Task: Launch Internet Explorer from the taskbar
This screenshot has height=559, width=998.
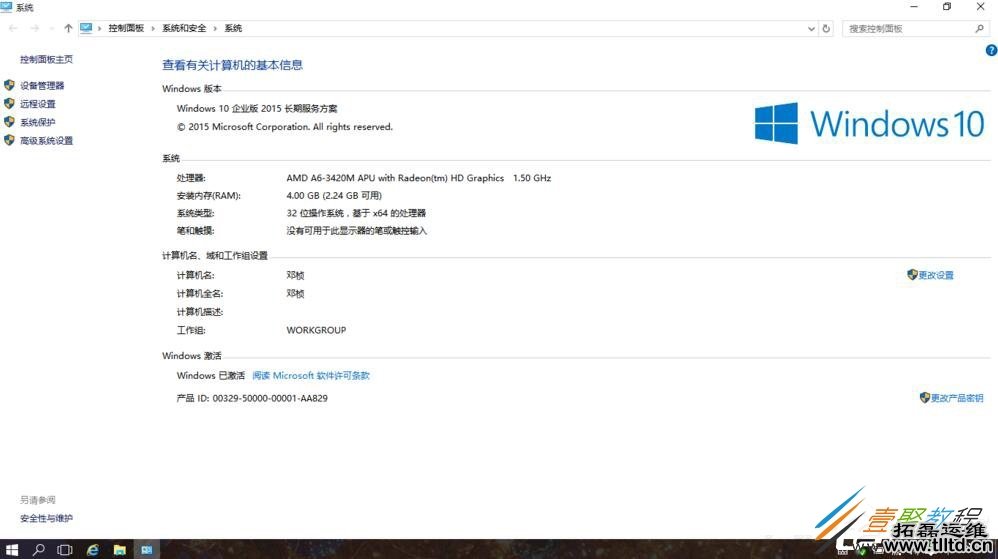Action: [93, 549]
